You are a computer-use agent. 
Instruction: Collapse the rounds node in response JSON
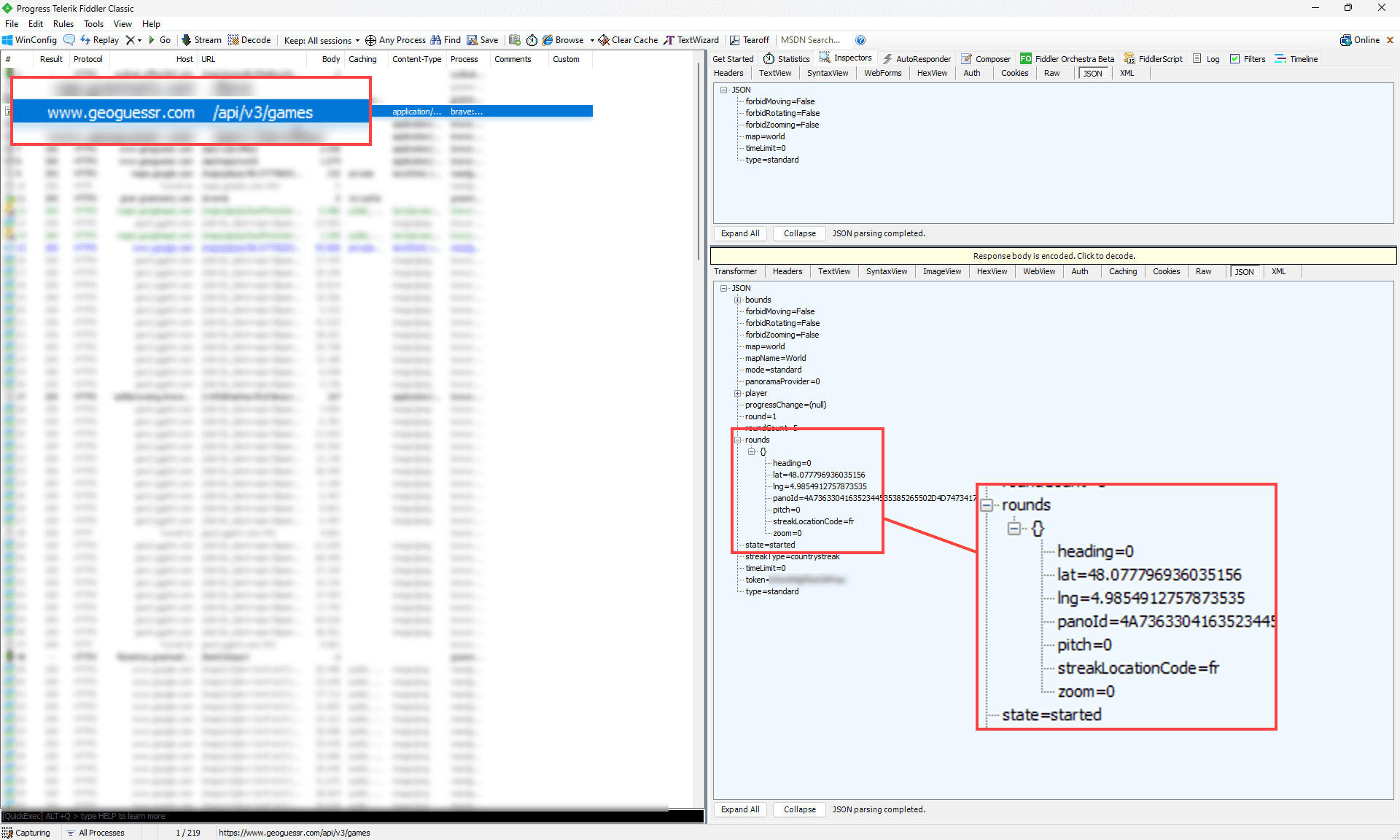[x=737, y=440]
